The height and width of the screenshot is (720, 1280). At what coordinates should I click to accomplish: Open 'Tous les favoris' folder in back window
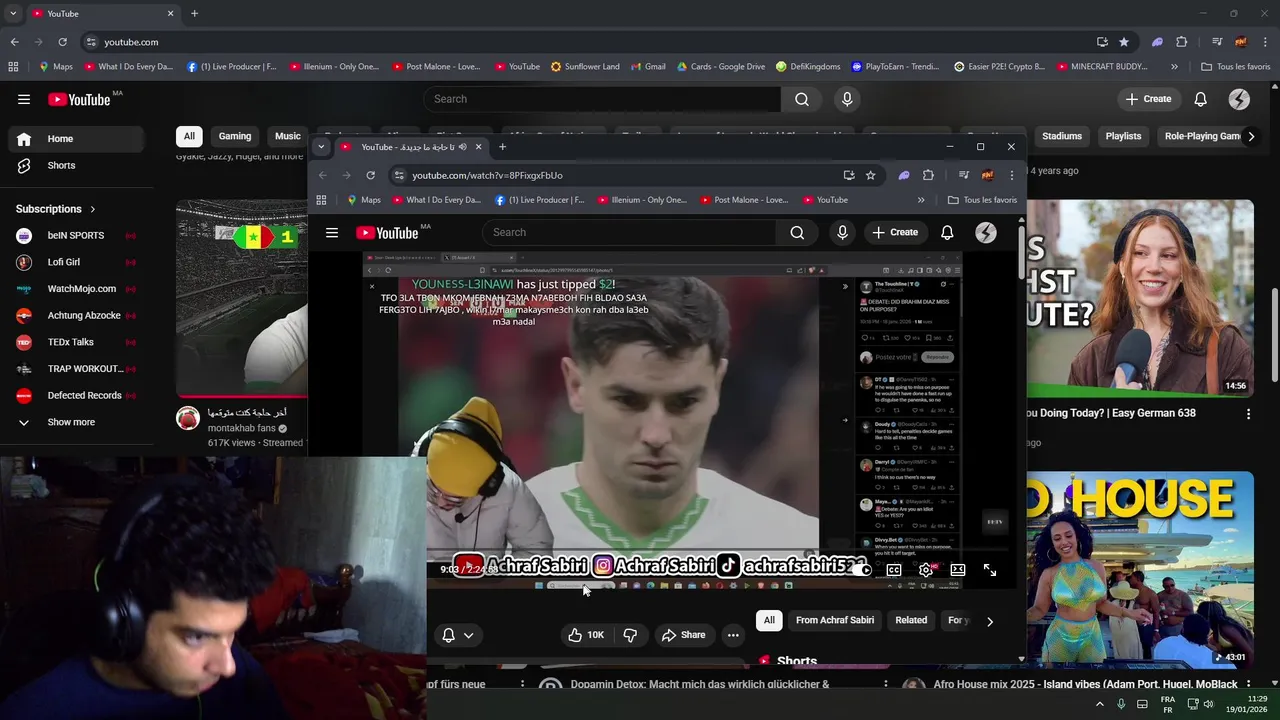(x=1236, y=67)
